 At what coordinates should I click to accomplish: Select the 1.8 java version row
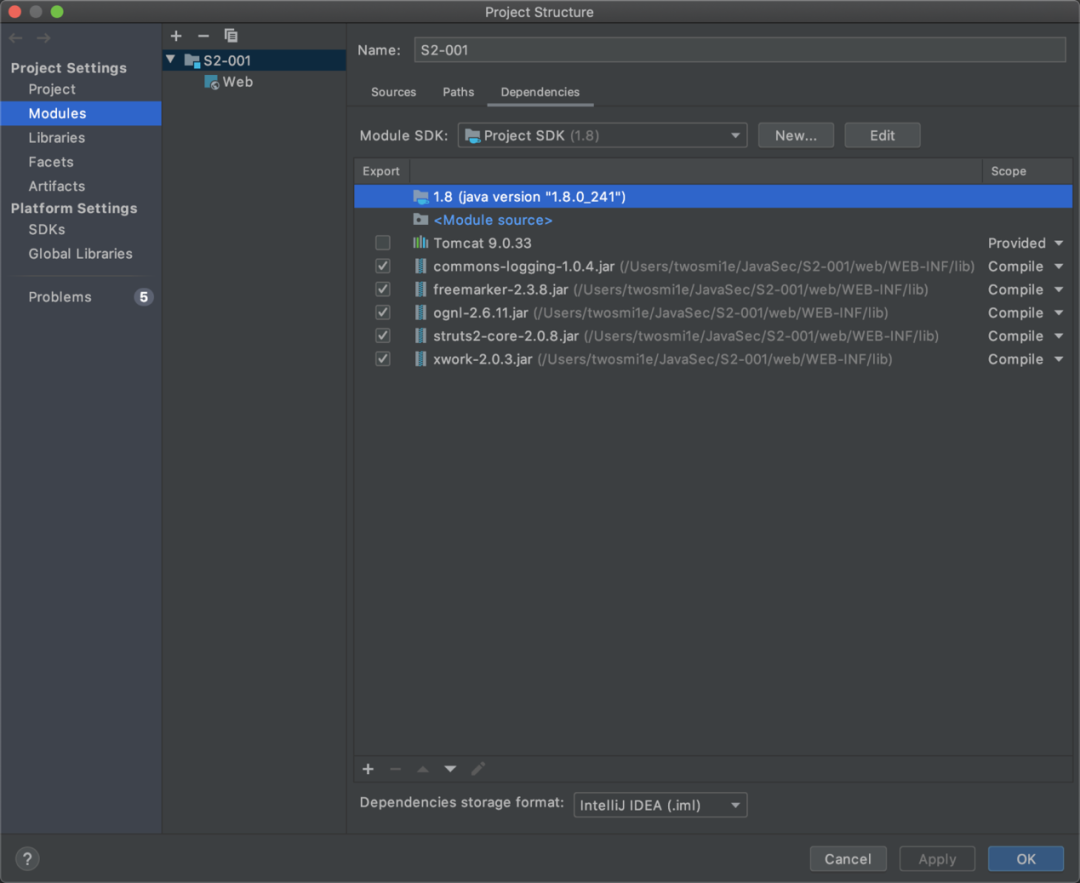(x=713, y=197)
